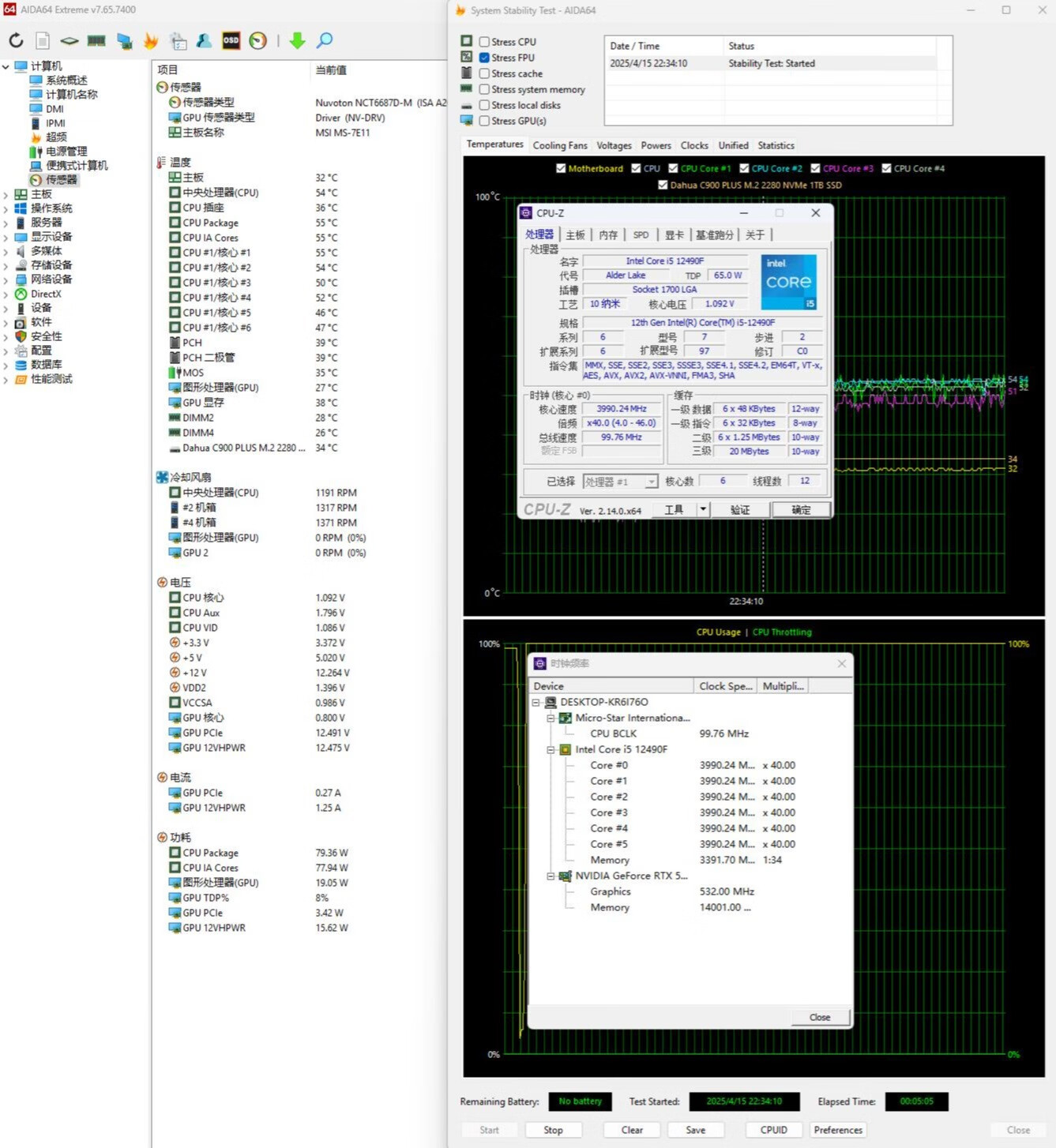Select 便携式计算机 tree entry
This screenshot has width=1056, height=1148.
[77, 165]
